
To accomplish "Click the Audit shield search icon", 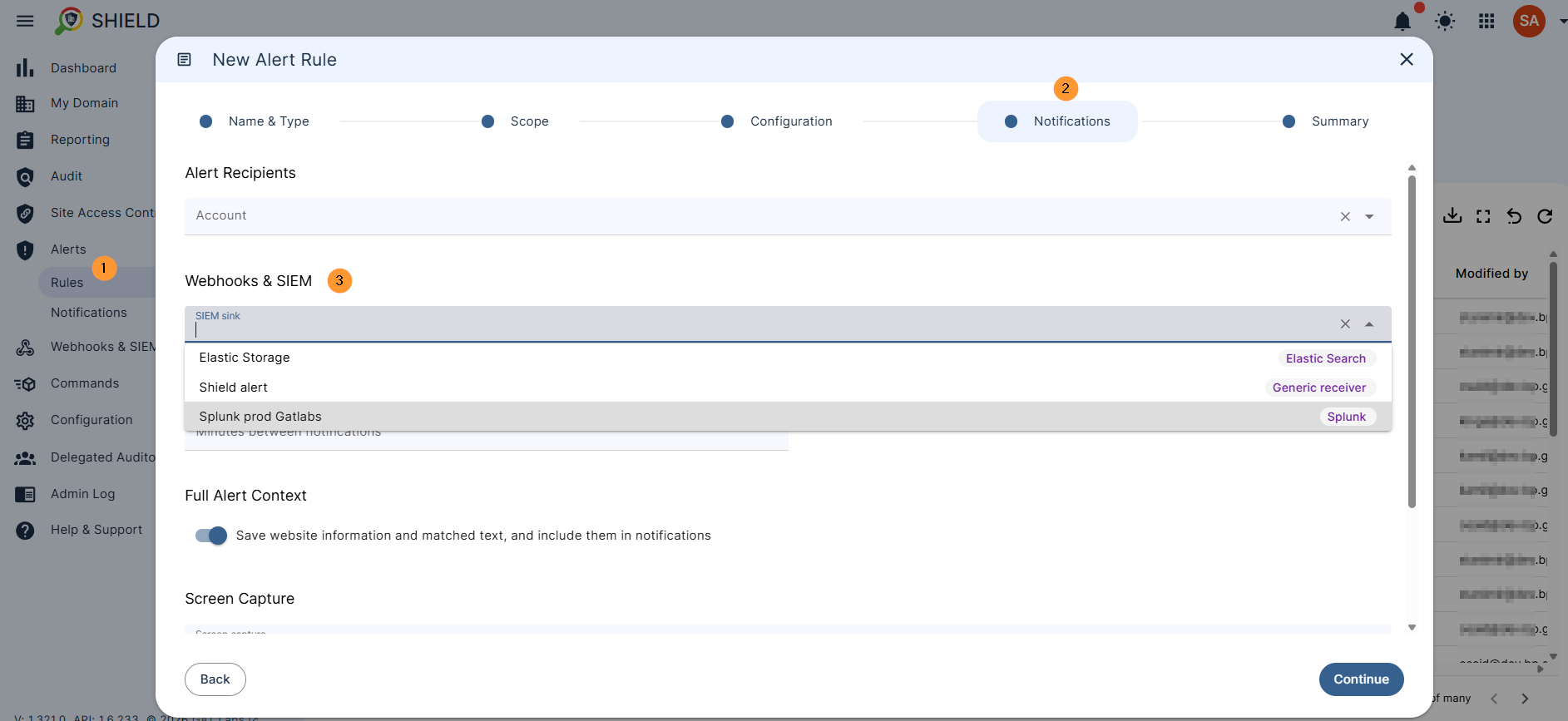I will [x=25, y=177].
